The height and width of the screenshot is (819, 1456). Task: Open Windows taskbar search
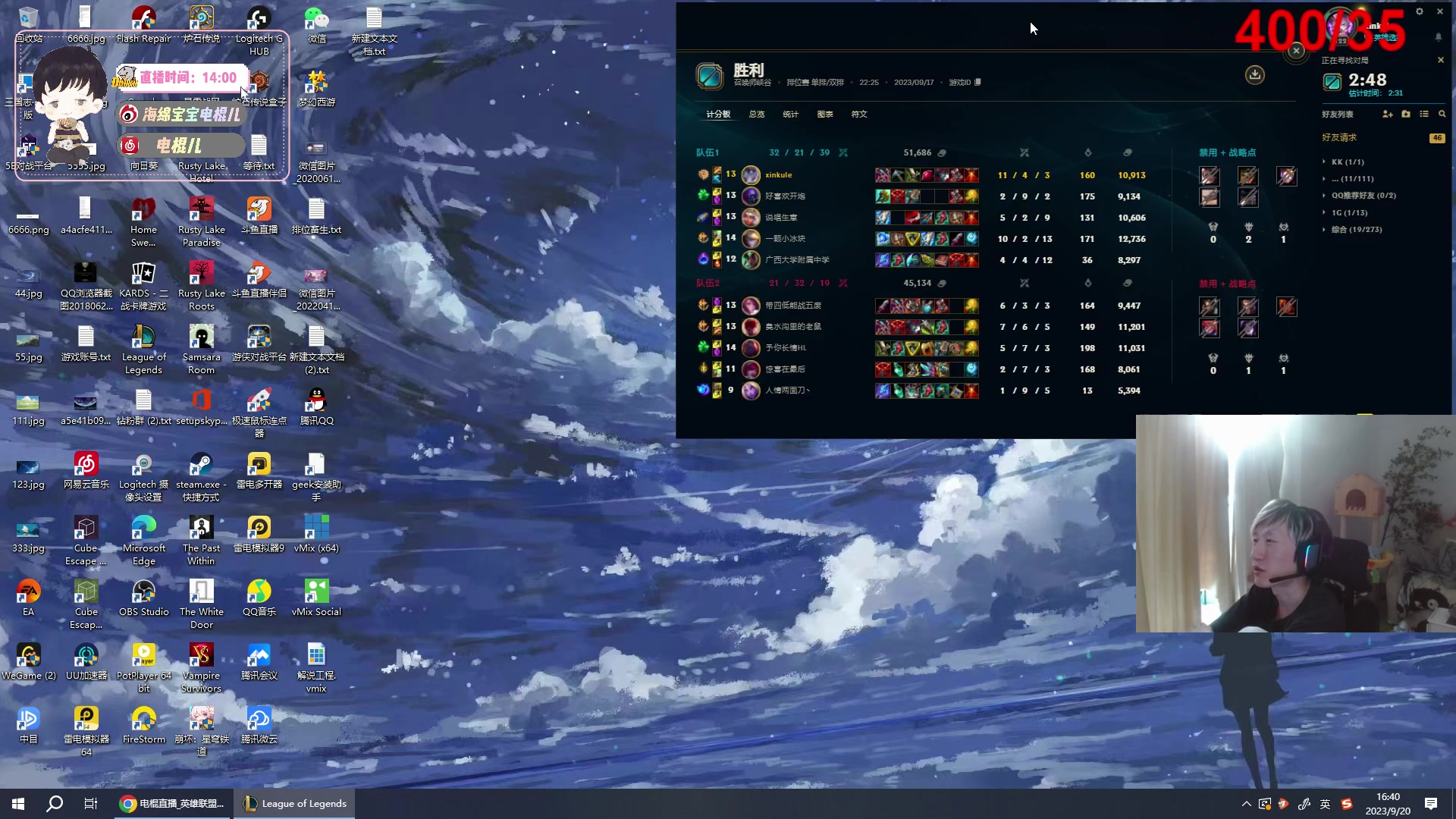55,804
